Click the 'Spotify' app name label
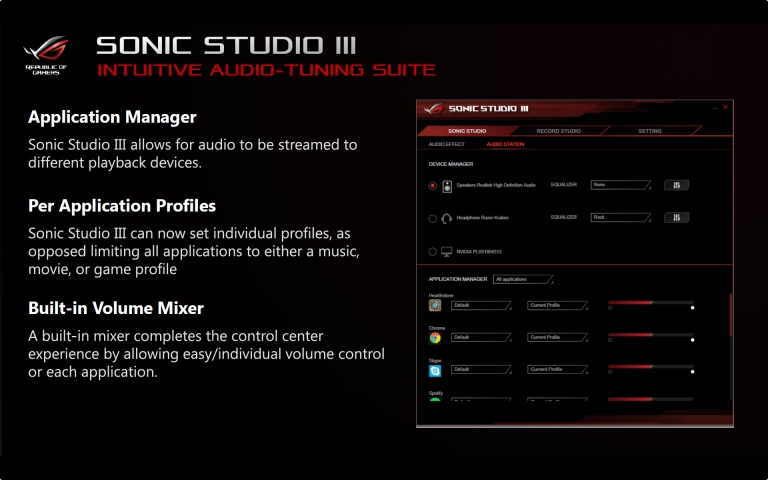The image size is (768, 480). [435, 393]
